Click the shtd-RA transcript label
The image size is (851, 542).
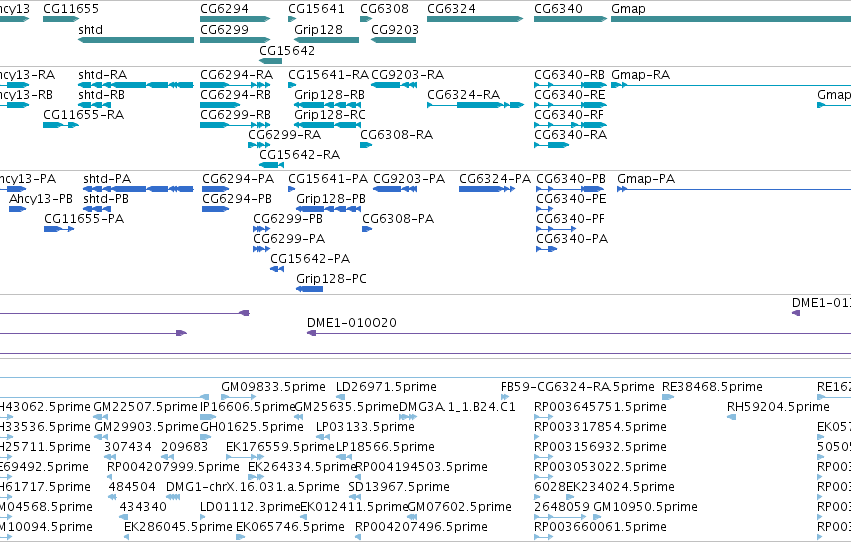[102, 74]
